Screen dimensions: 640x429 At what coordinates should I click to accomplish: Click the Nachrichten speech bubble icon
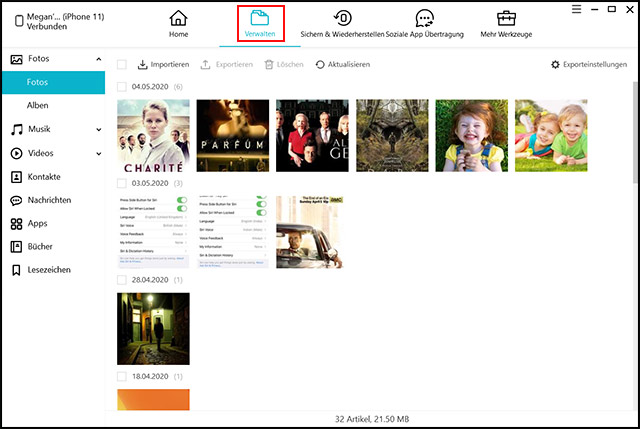(x=16, y=200)
